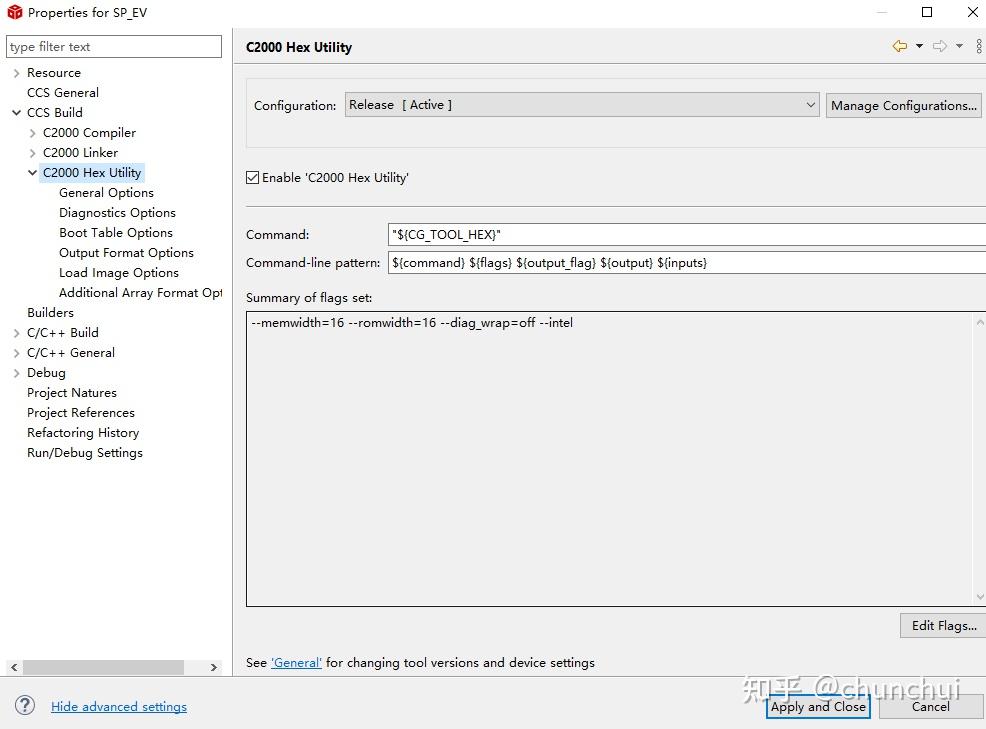Collapse the CCS Build tree node
The image size is (986, 729).
pos(16,113)
